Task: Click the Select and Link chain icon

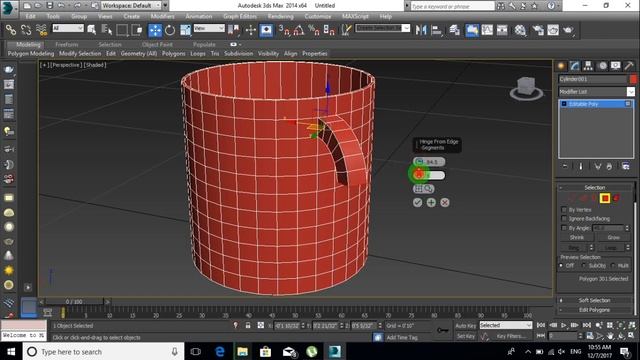Action: click(x=11, y=30)
